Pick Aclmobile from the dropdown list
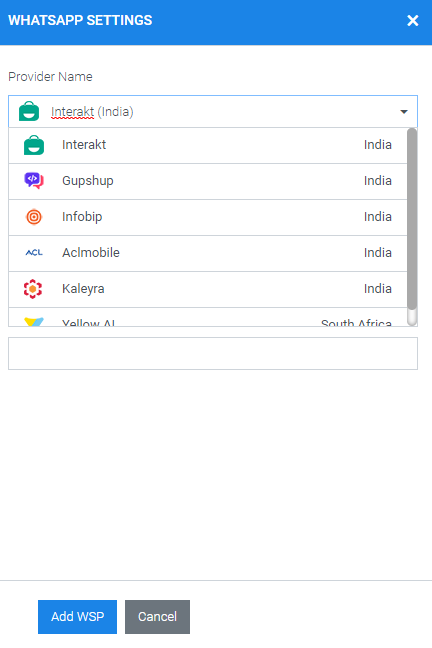Image resolution: width=432 pixels, height=648 pixels. (x=208, y=253)
